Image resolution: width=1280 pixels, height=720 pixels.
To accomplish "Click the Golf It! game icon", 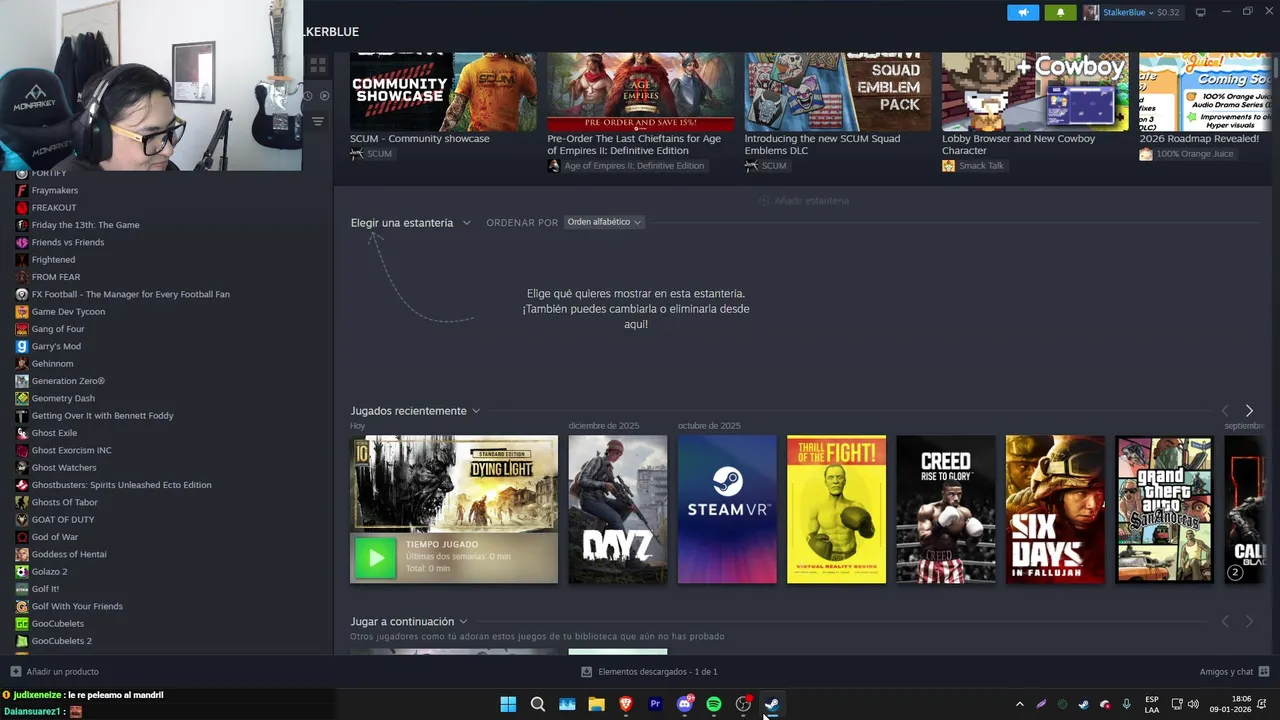I will [x=22, y=589].
